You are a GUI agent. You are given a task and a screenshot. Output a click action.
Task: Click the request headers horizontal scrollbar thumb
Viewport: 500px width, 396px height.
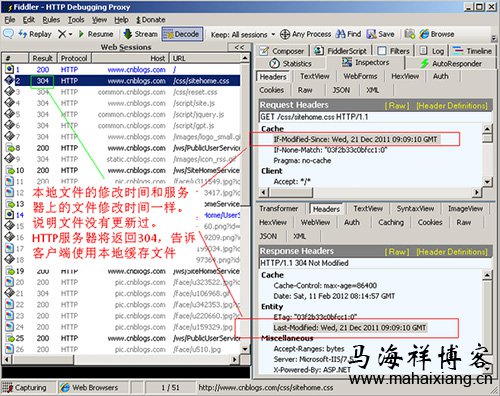pos(291,192)
